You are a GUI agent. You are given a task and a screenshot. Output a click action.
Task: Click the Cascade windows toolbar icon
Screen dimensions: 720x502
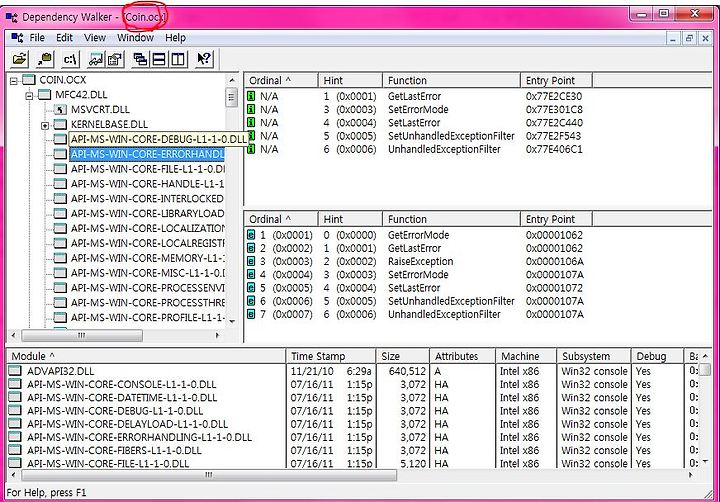click(x=140, y=59)
